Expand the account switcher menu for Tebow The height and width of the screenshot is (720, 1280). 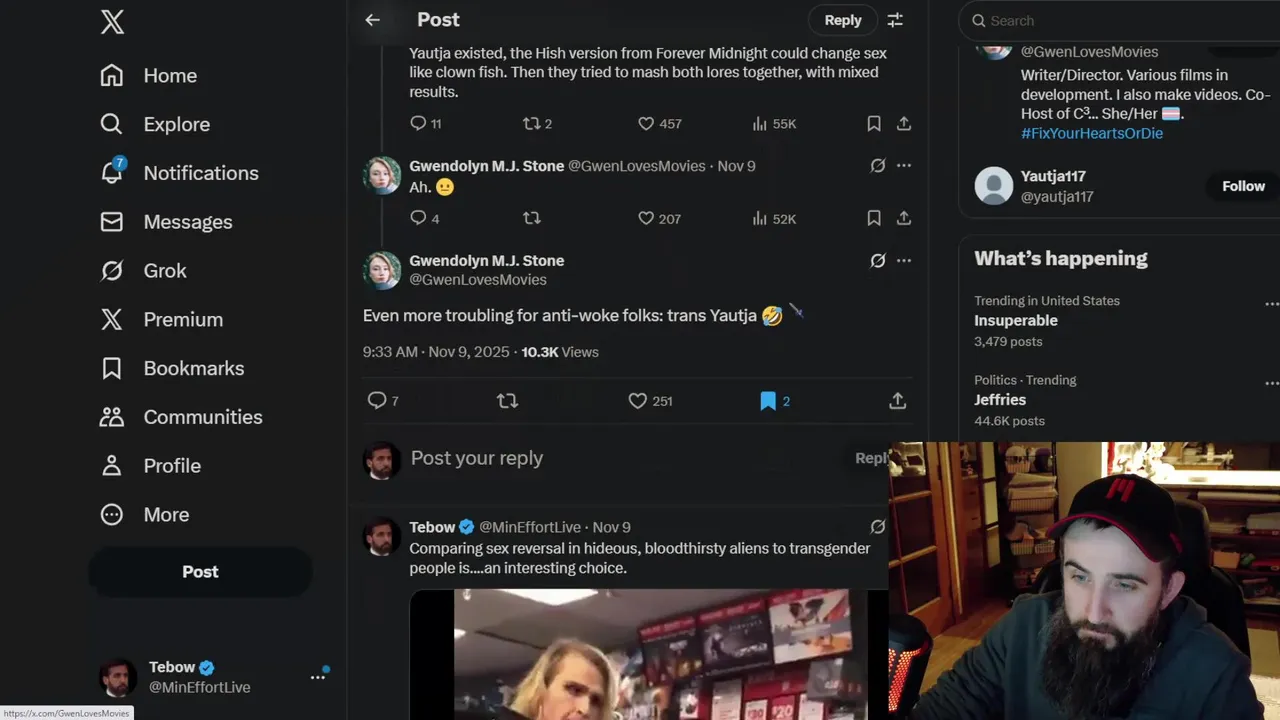coord(318,677)
